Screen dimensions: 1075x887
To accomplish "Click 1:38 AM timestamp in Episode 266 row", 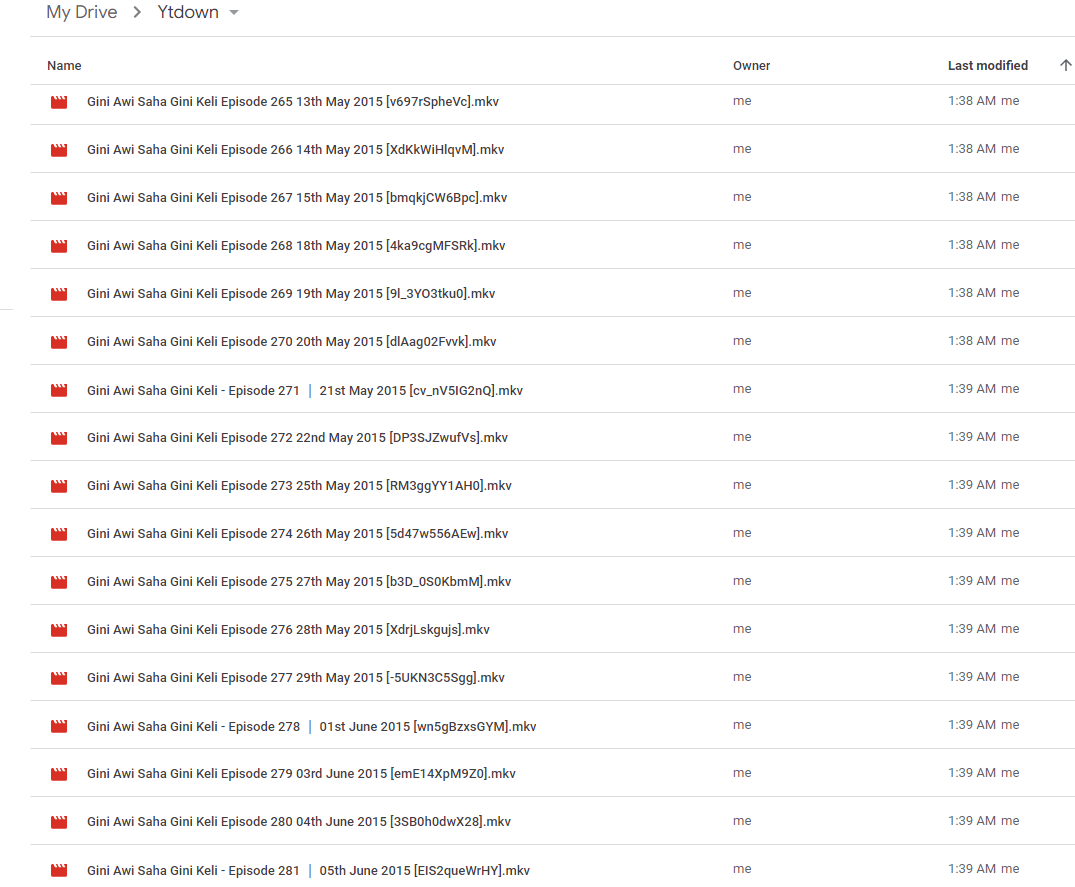I will coord(971,149).
